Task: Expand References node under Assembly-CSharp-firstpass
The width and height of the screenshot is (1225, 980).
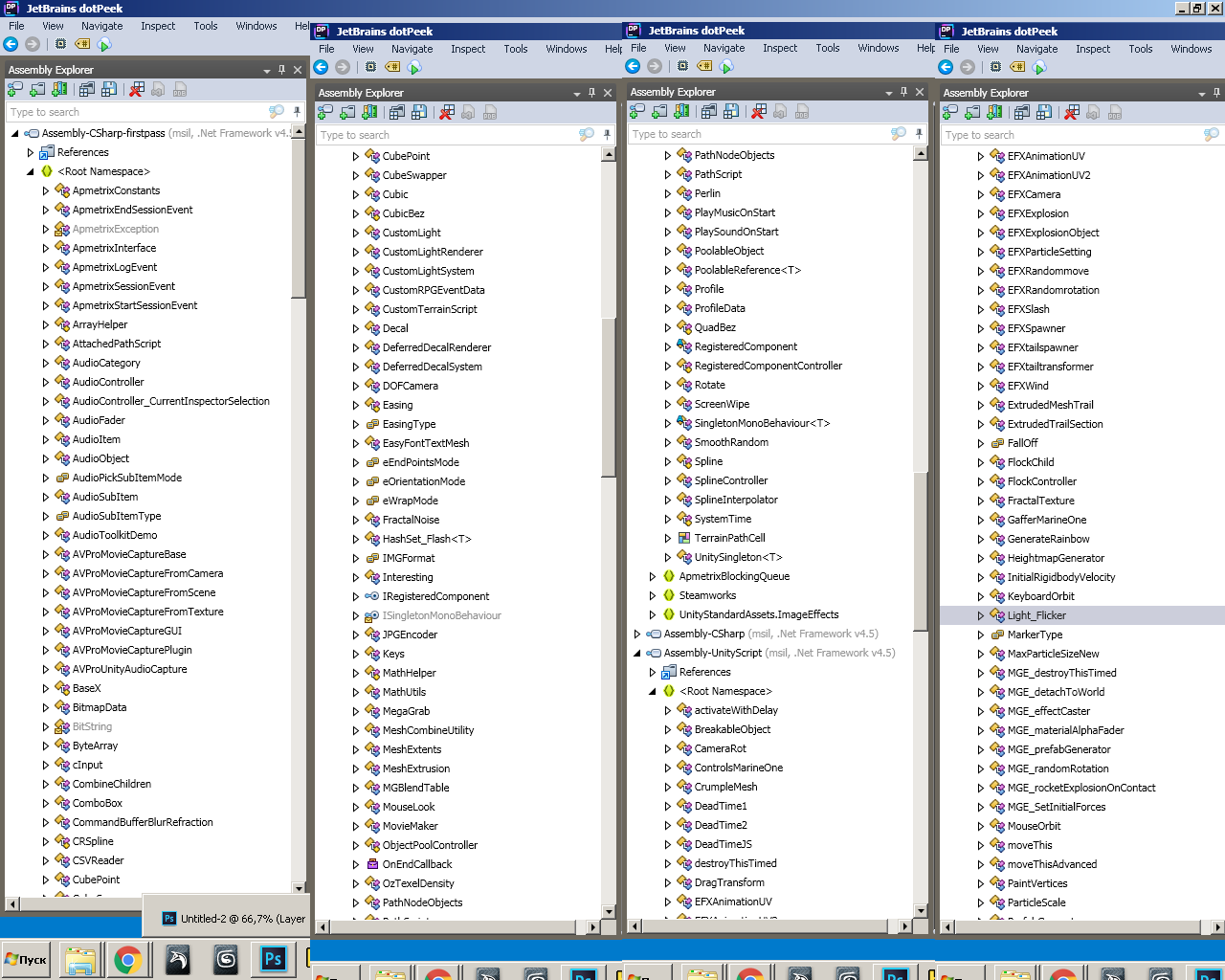Action: click(x=31, y=152)
